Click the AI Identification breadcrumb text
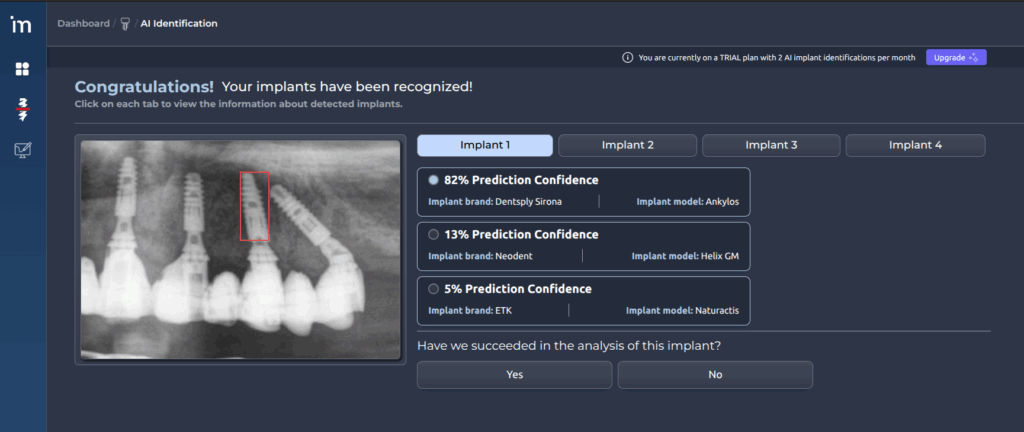Screen dimensions: 1024x432 (179, 23)
